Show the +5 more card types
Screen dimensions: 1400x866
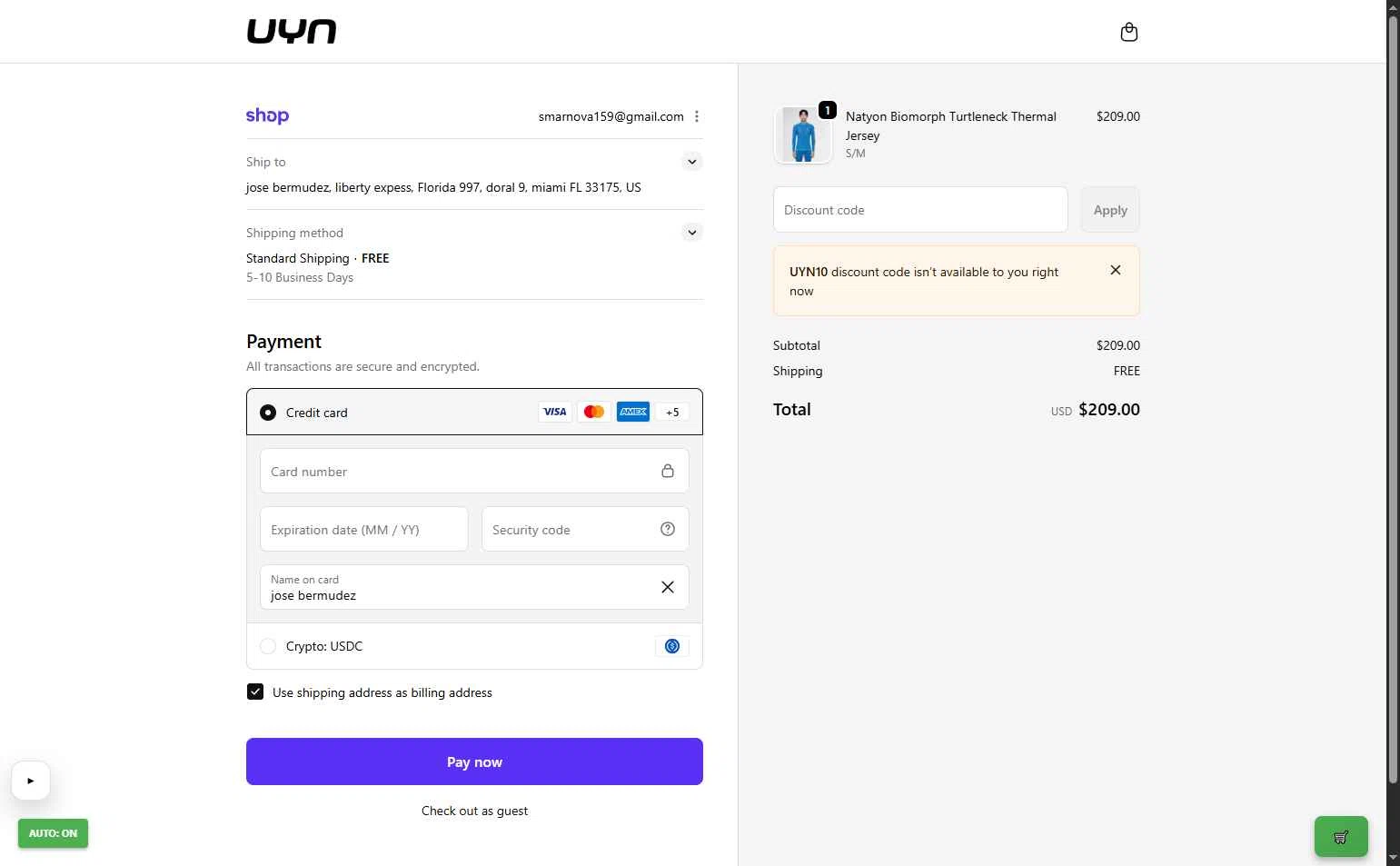point(672,412)
